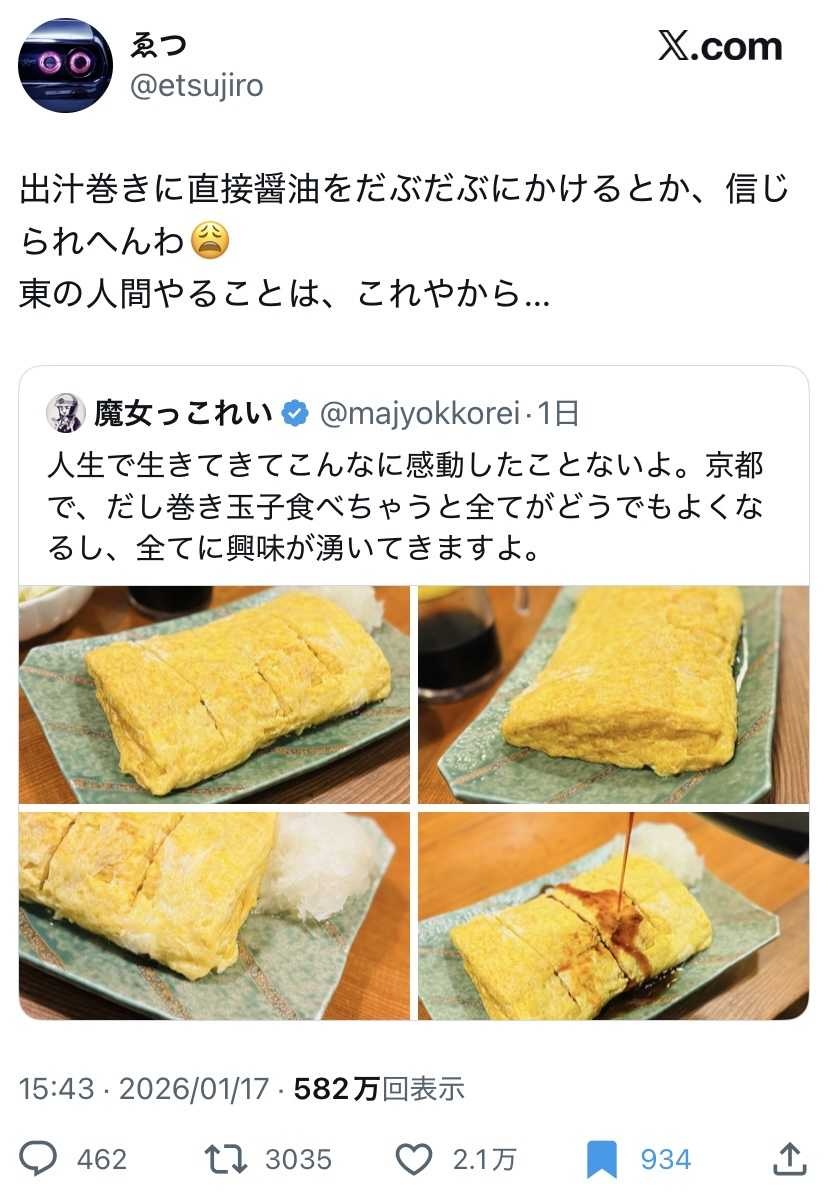The image size is (828, 1195).
Task: Click the X.com logo
Action: click(x=720, y=46)
